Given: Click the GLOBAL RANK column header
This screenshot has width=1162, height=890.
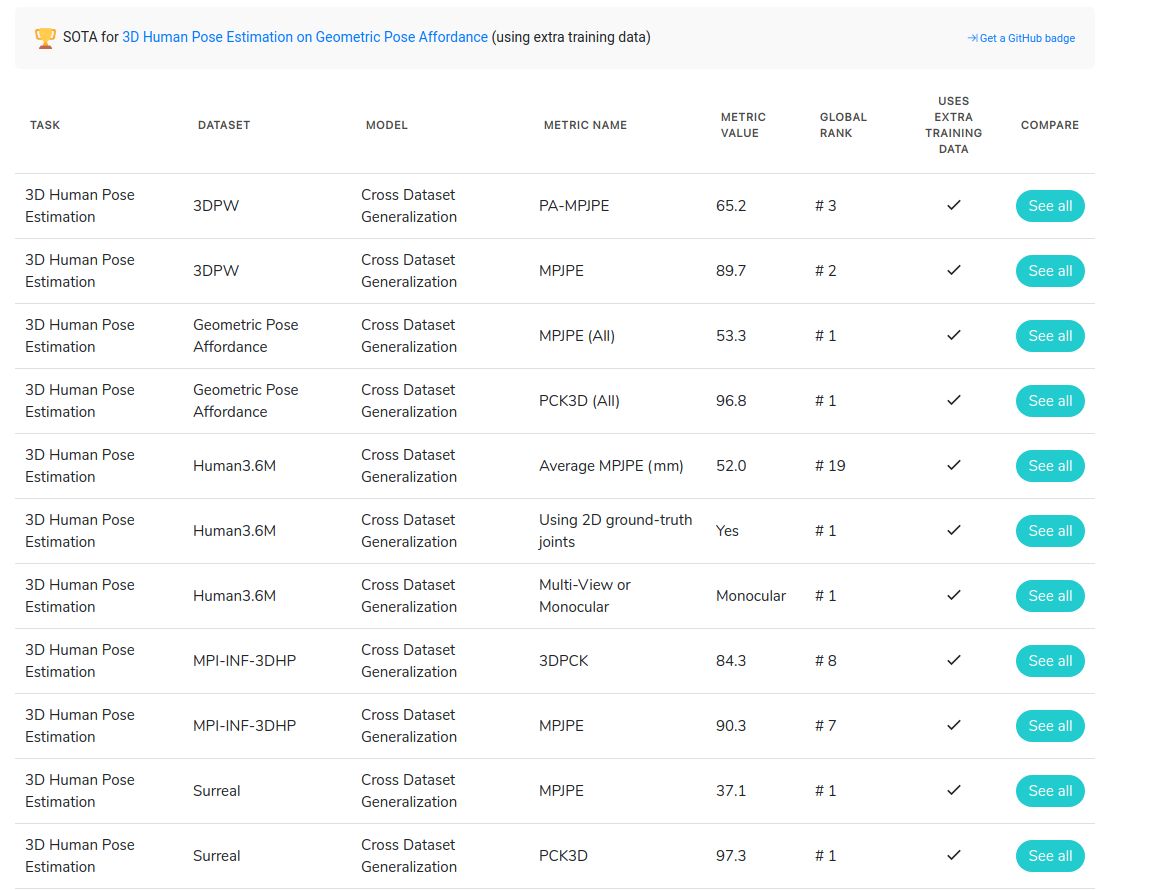Looking at the screenshot, I should (x=843, y=125).
